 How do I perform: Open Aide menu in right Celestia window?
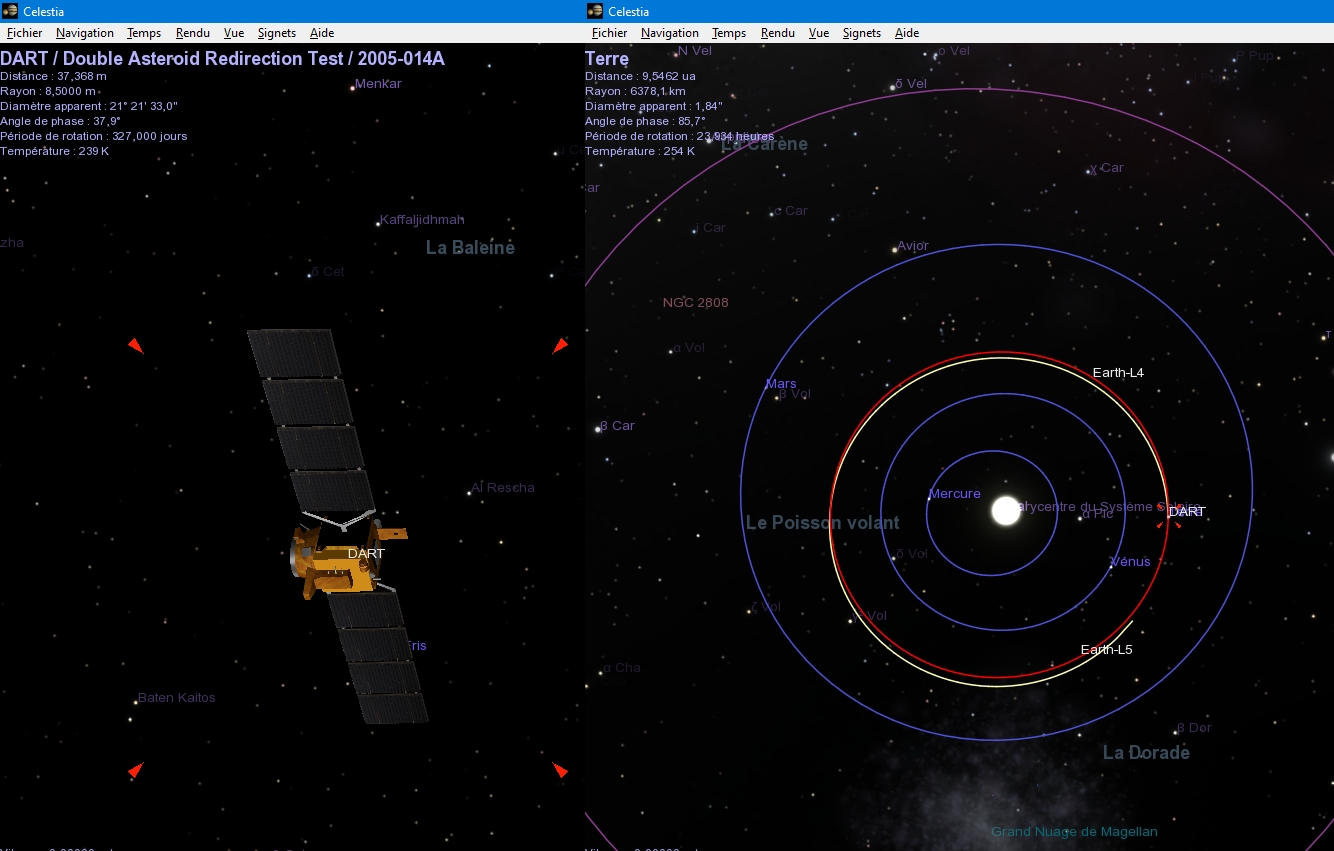(907, 33)
